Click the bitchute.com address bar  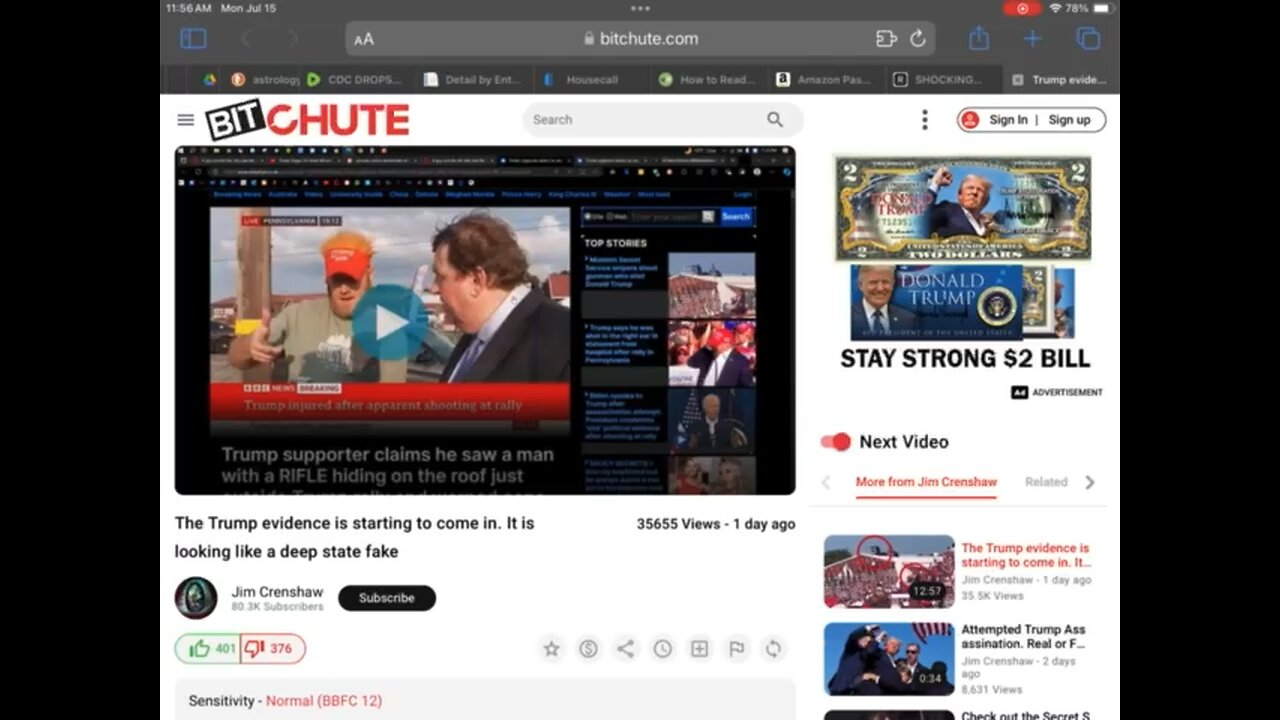click(x=640, y=39)
